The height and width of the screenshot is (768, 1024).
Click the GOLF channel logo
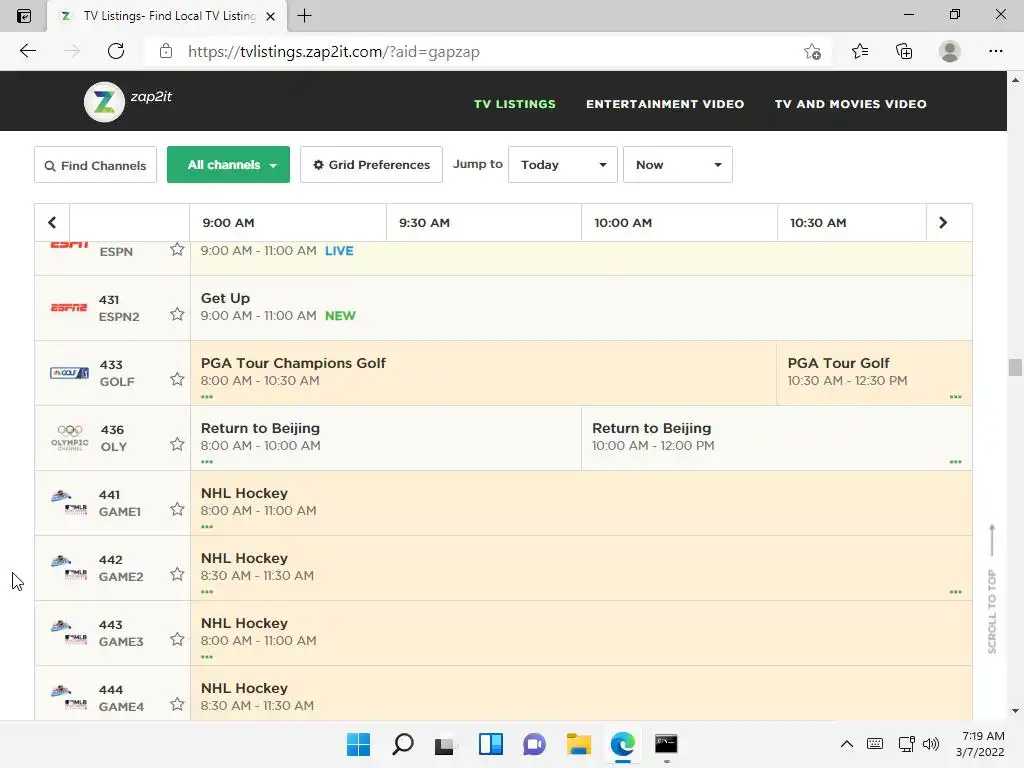click(x=69, y=373)
